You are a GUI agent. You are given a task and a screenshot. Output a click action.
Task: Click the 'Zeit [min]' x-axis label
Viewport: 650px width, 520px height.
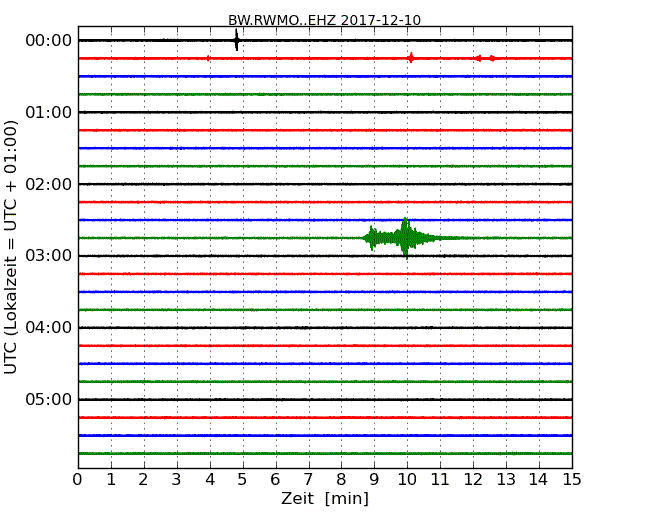point(325,498)
